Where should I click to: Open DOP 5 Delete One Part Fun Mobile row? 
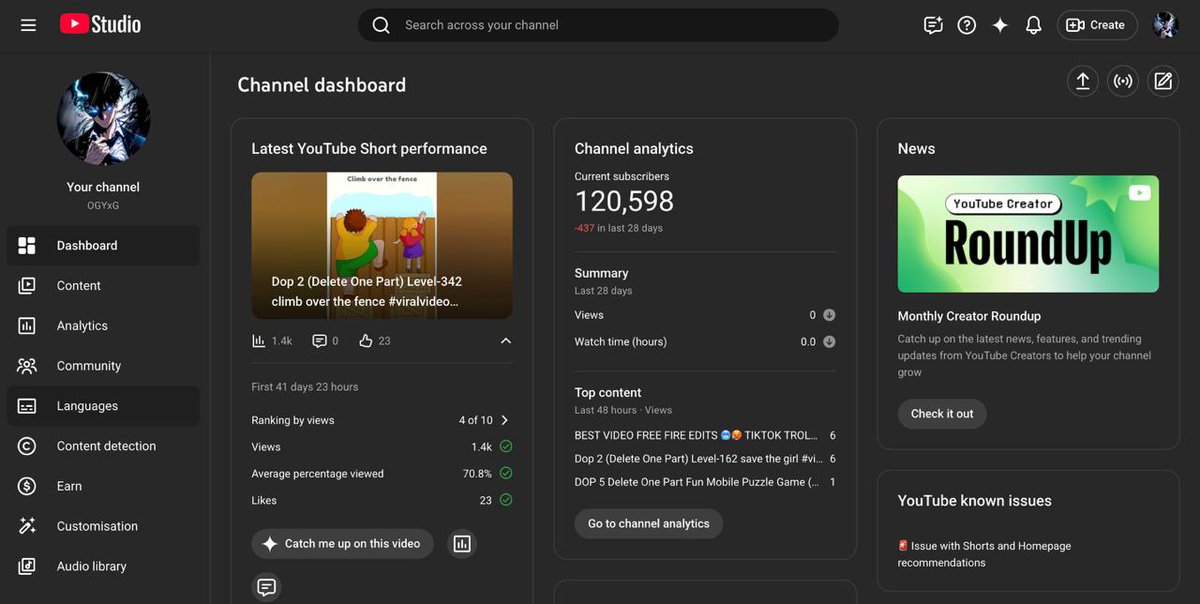[x=705, y=482]
